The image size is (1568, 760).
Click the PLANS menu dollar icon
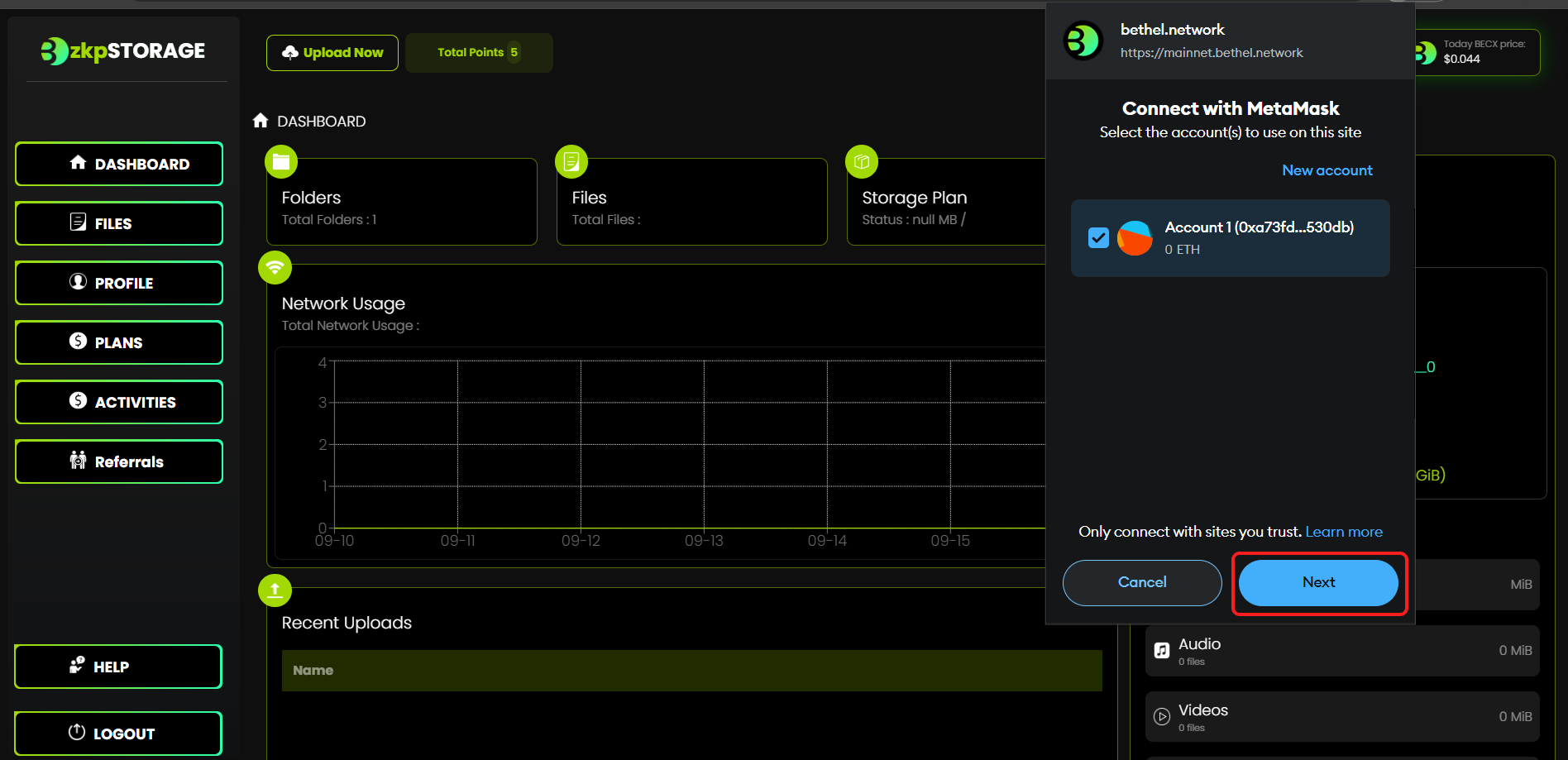[x=78, y=341]
